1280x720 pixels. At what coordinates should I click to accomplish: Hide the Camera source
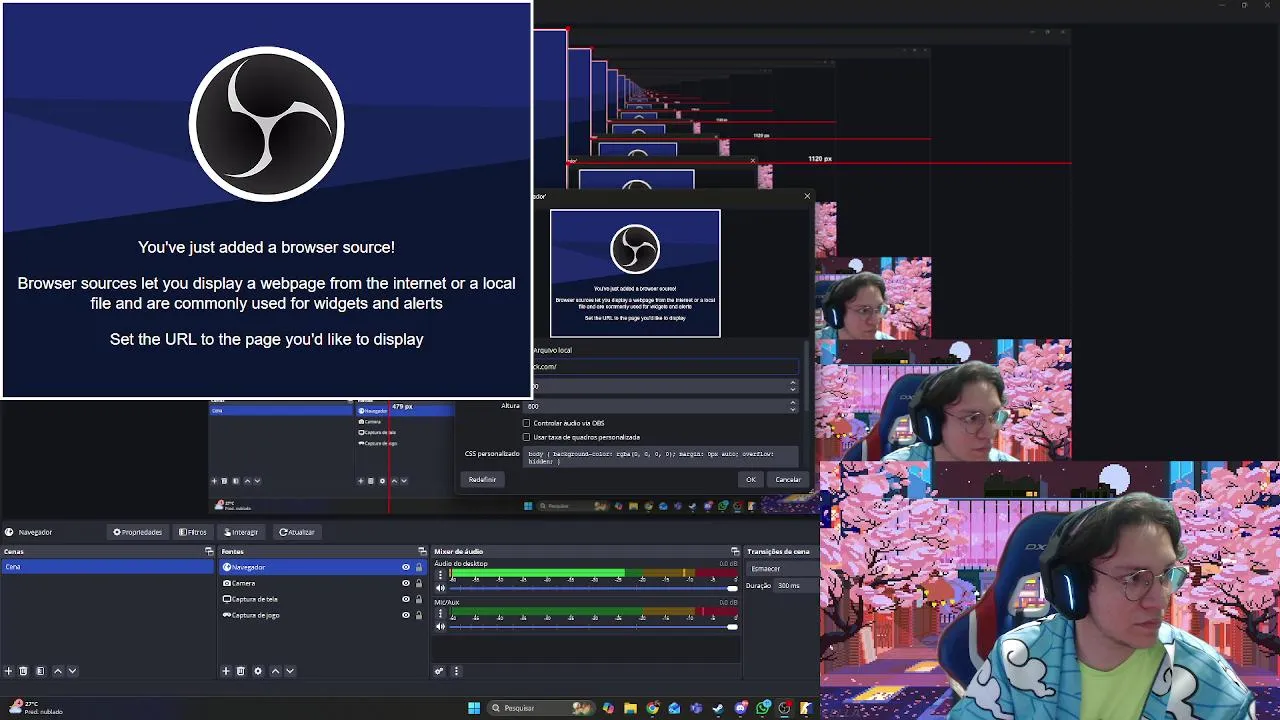tap(406, 583)
